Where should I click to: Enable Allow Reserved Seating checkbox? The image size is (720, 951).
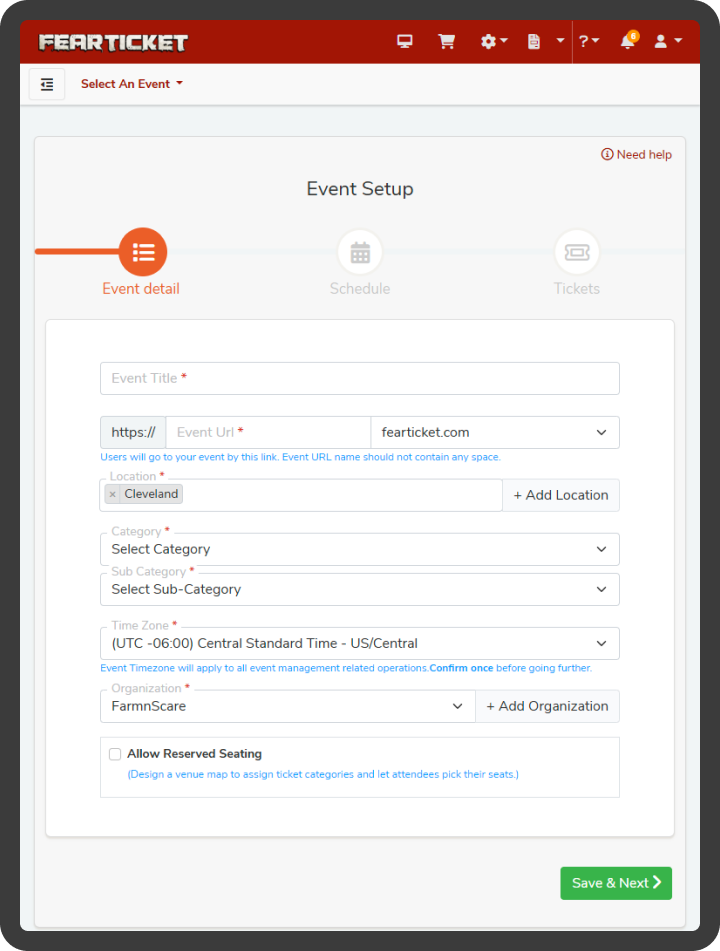pyautogui.click(x=115, y=754)
